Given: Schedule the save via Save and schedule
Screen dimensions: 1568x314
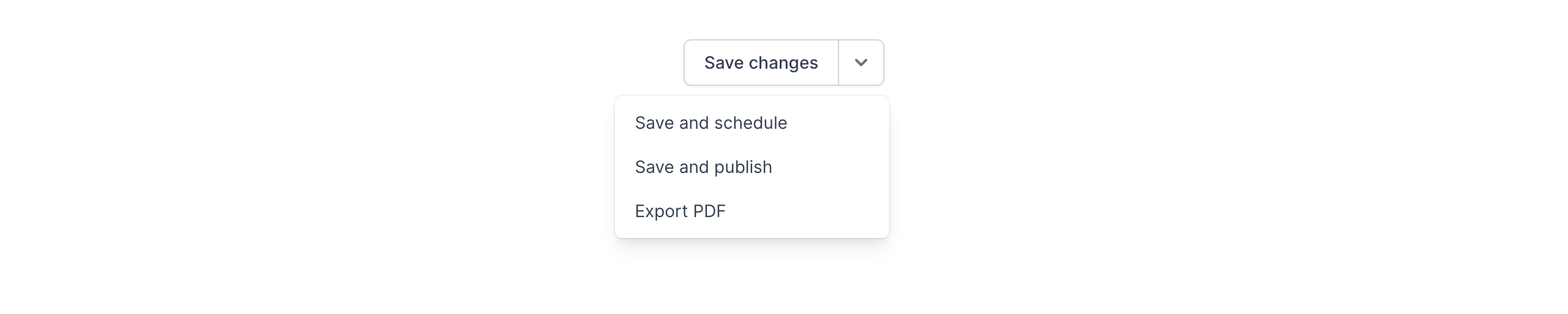Looking at the screenshot, I should pyautogui.click(x=710, y=123).
